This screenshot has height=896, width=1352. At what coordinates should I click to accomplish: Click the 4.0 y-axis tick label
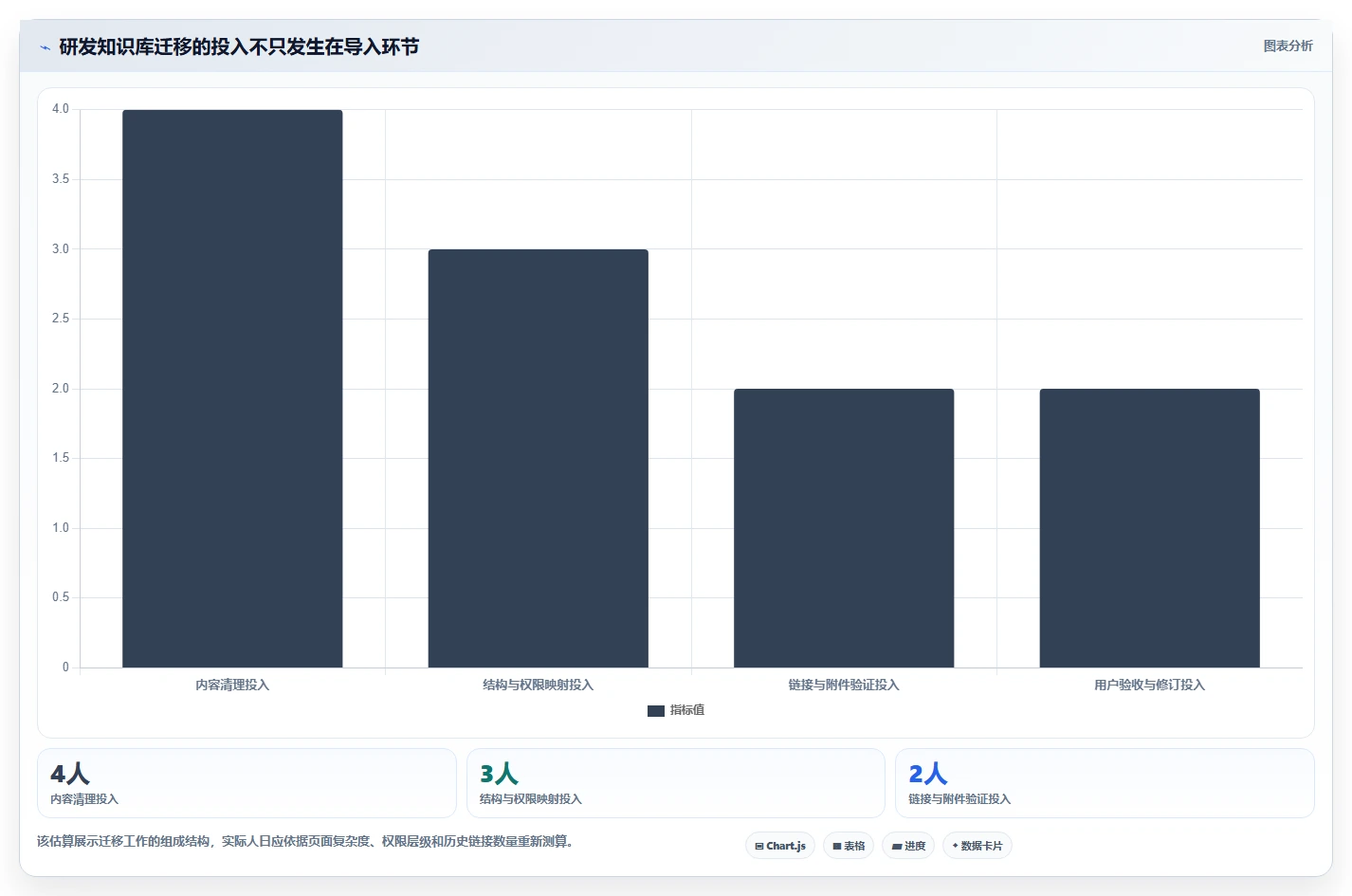pyautogui.click(x=61, y=109)
